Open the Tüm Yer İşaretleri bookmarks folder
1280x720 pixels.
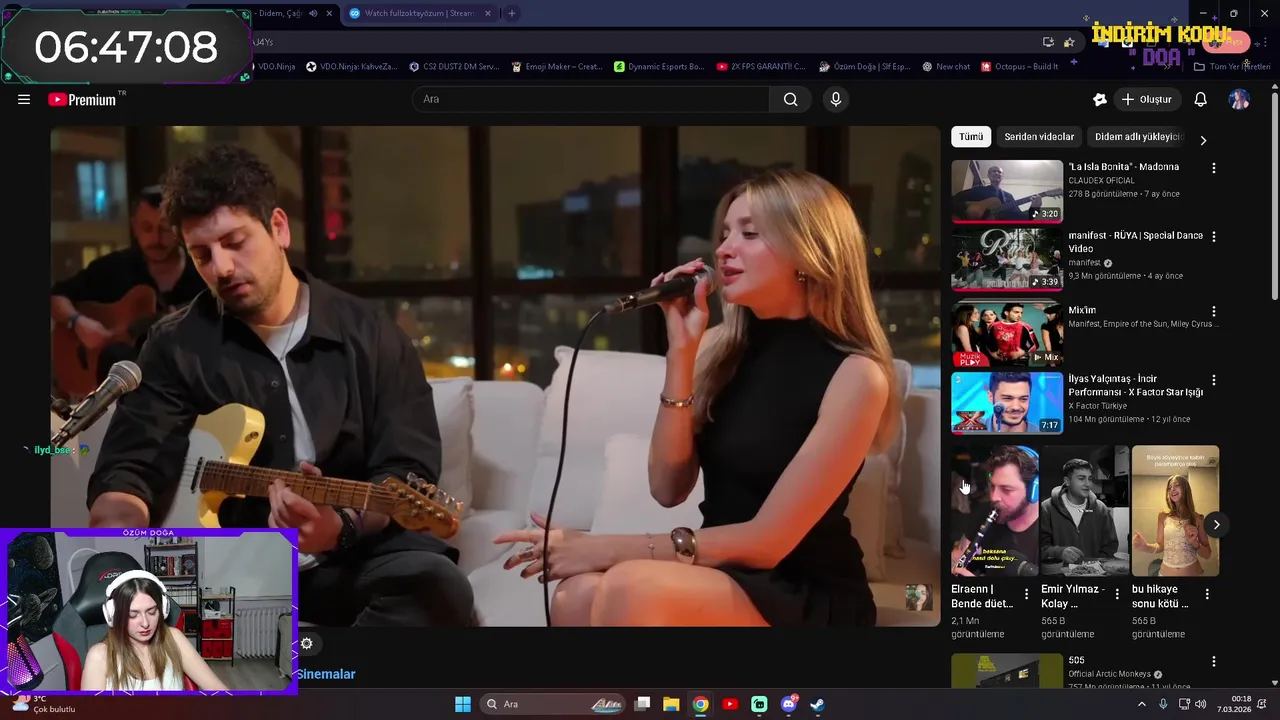(x=1232, y=67)
